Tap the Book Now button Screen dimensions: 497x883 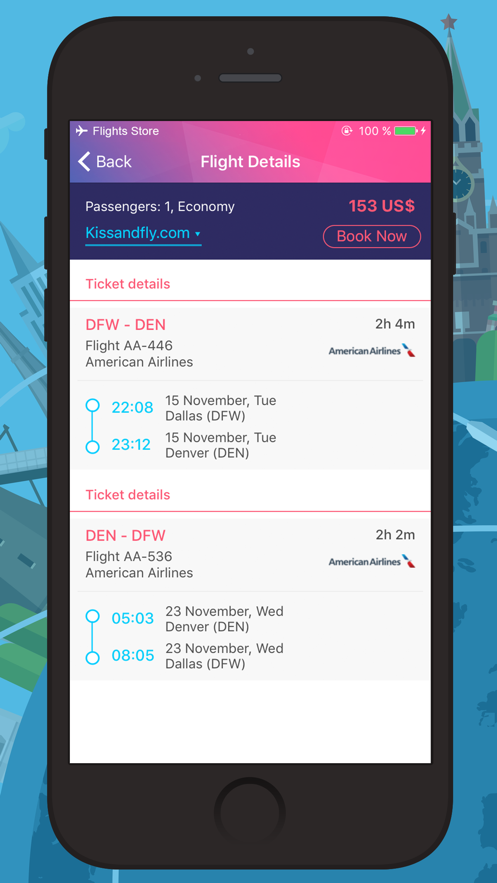point(371,237)
